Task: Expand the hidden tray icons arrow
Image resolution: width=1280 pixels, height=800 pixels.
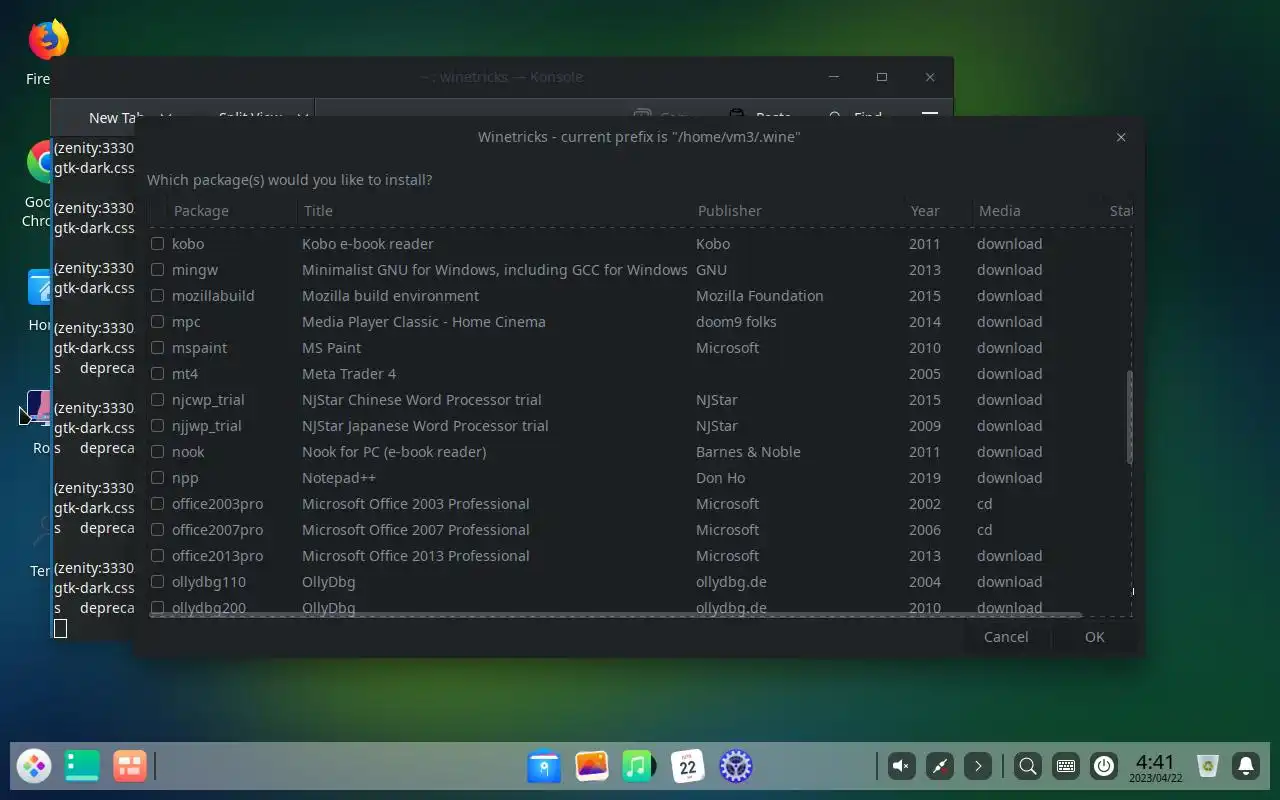Action: point(978,767)
